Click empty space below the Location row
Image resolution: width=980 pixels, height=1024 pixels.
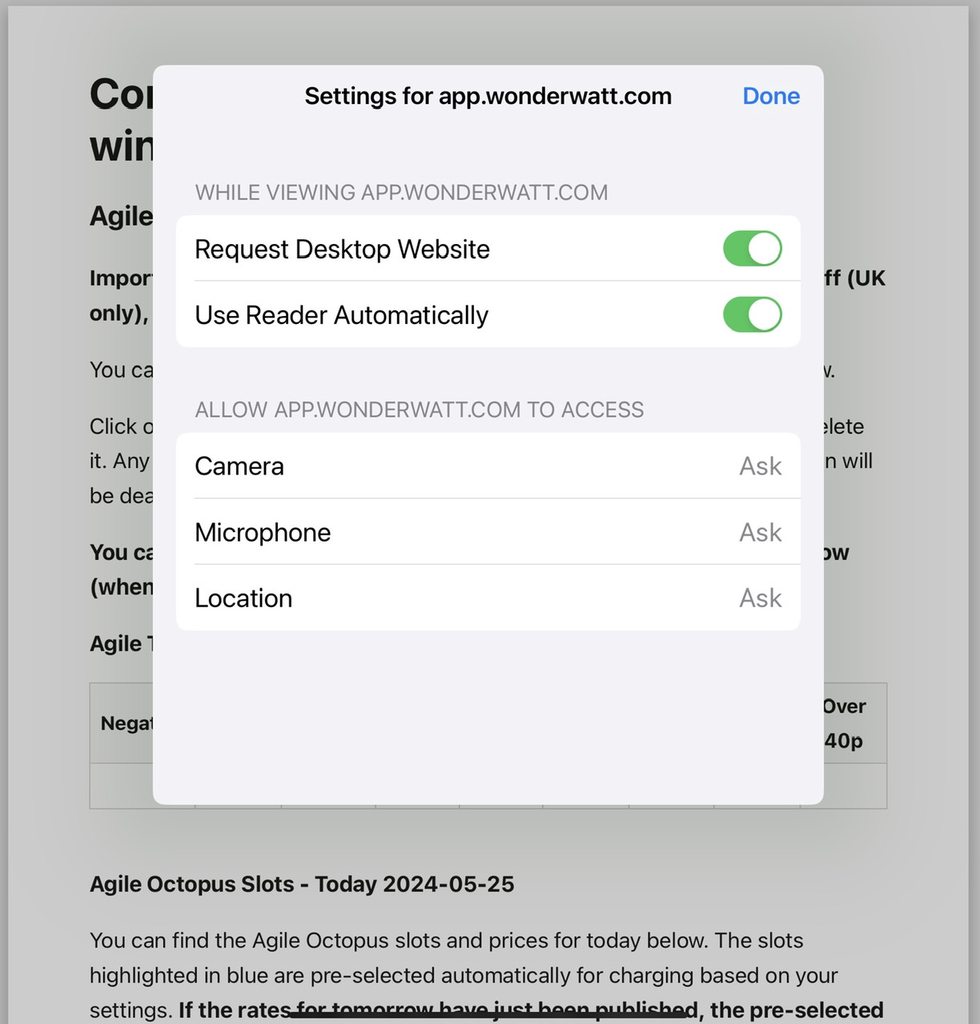coord(487,715)
